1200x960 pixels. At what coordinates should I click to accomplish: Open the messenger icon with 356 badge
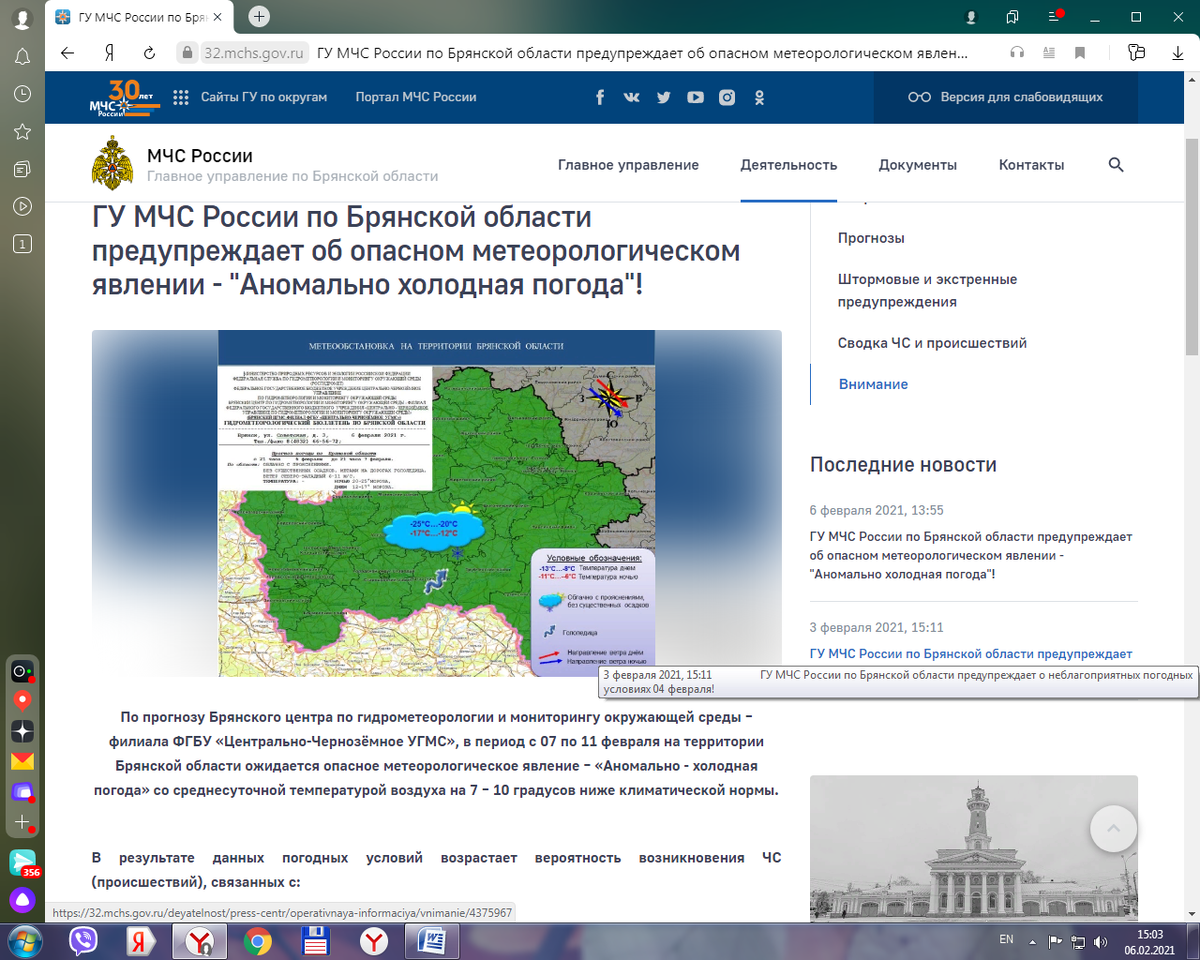click(x=23, y=863)
